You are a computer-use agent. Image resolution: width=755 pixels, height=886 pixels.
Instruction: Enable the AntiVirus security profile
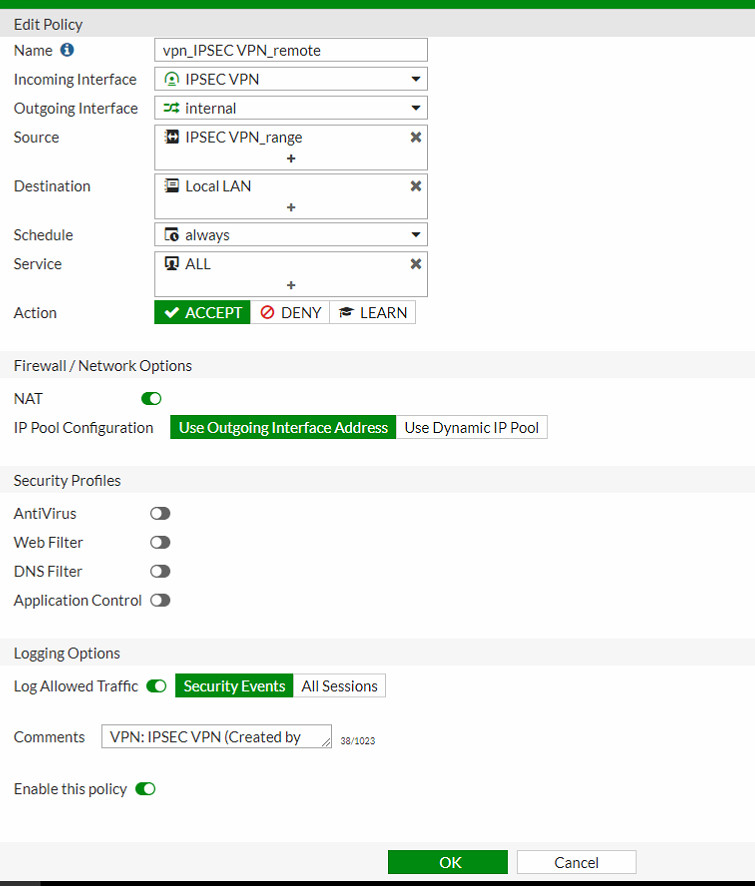click(x=160, y=514)
